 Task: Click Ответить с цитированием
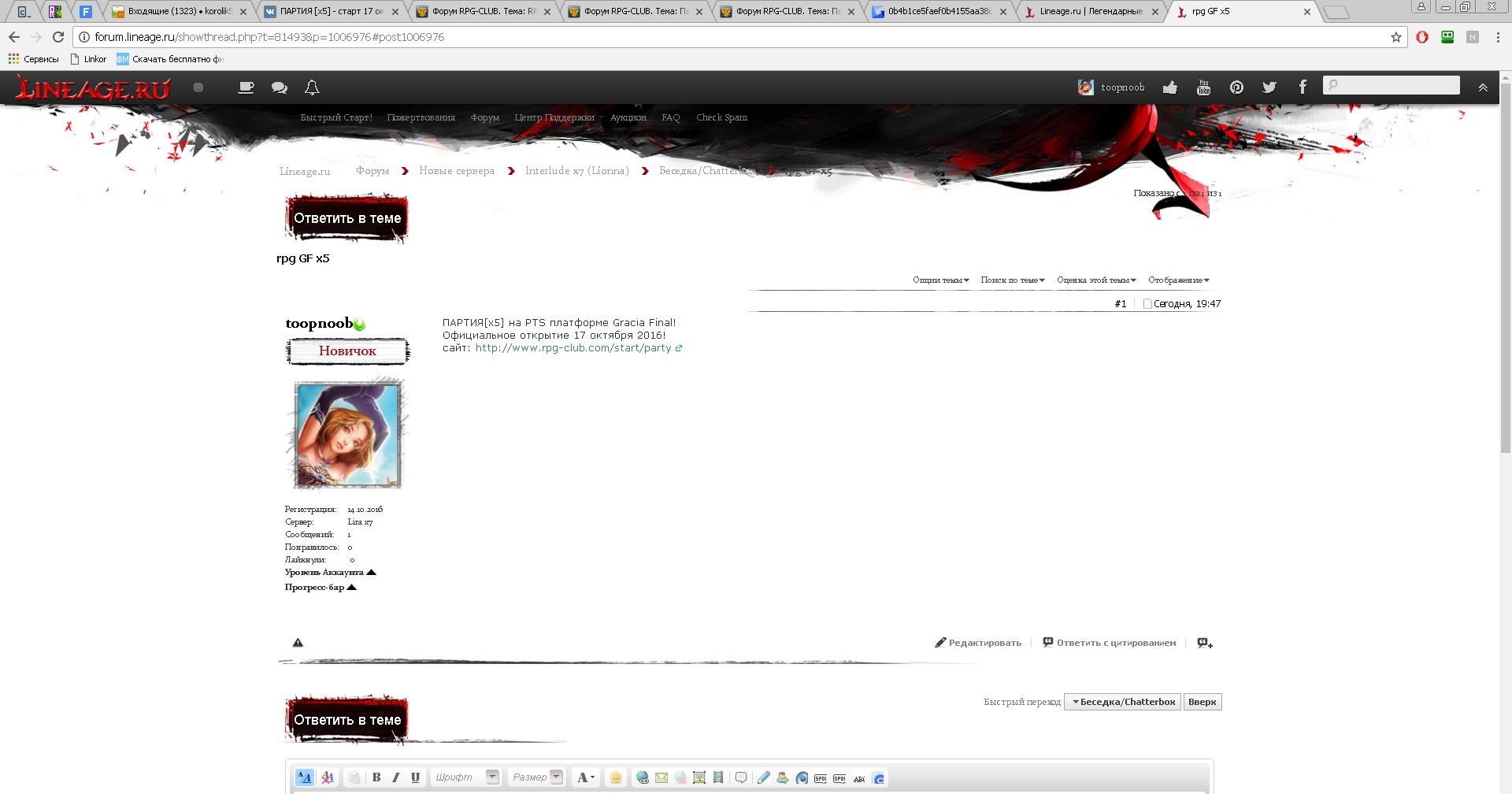[x=1110, y=643]
